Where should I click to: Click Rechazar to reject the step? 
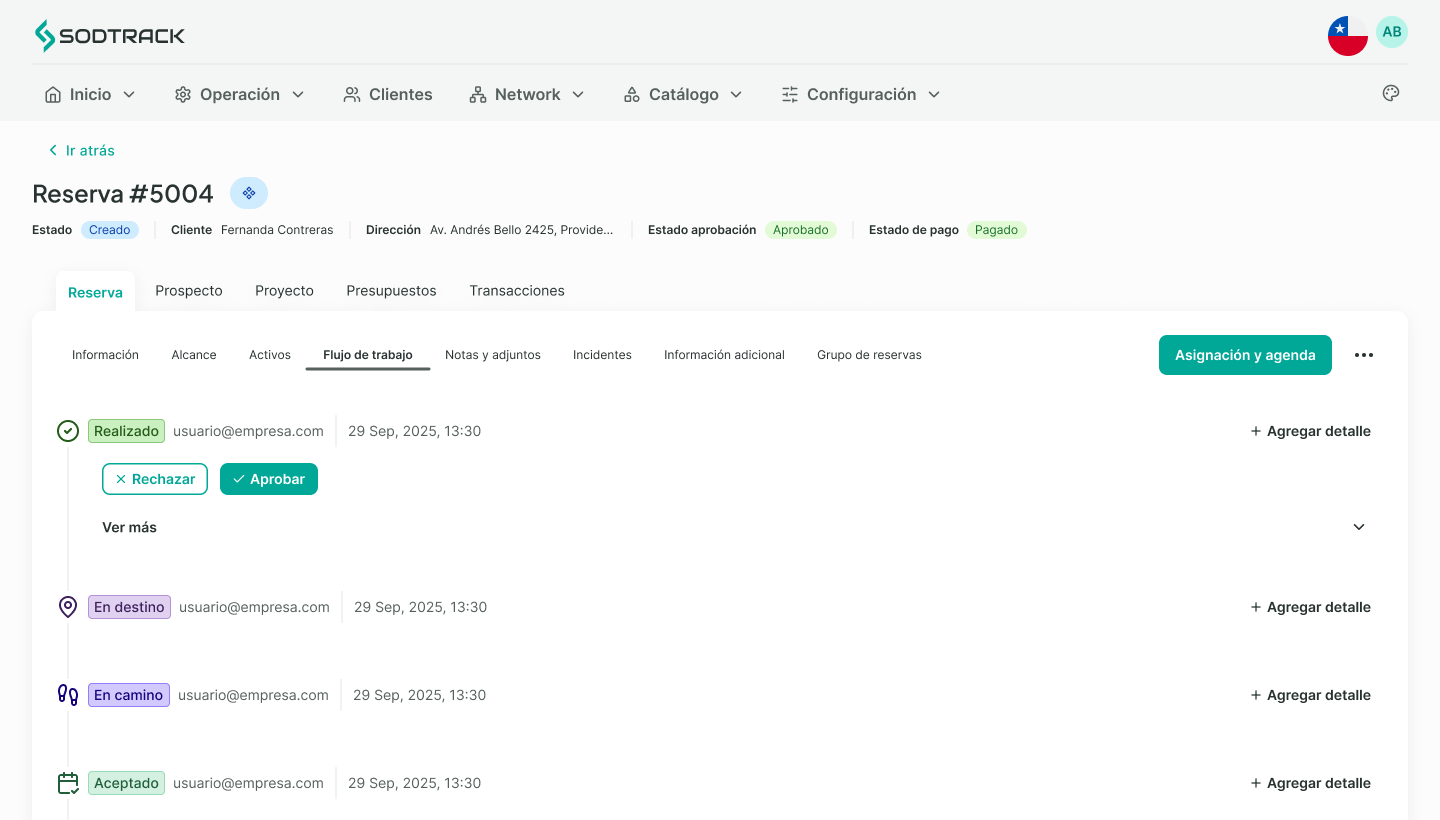(x=154, y=479)
